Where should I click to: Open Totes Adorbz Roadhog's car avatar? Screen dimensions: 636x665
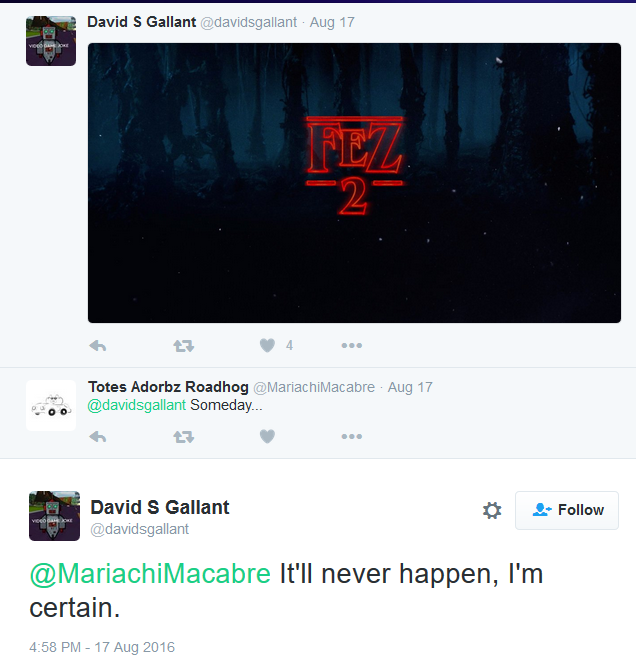51,405
